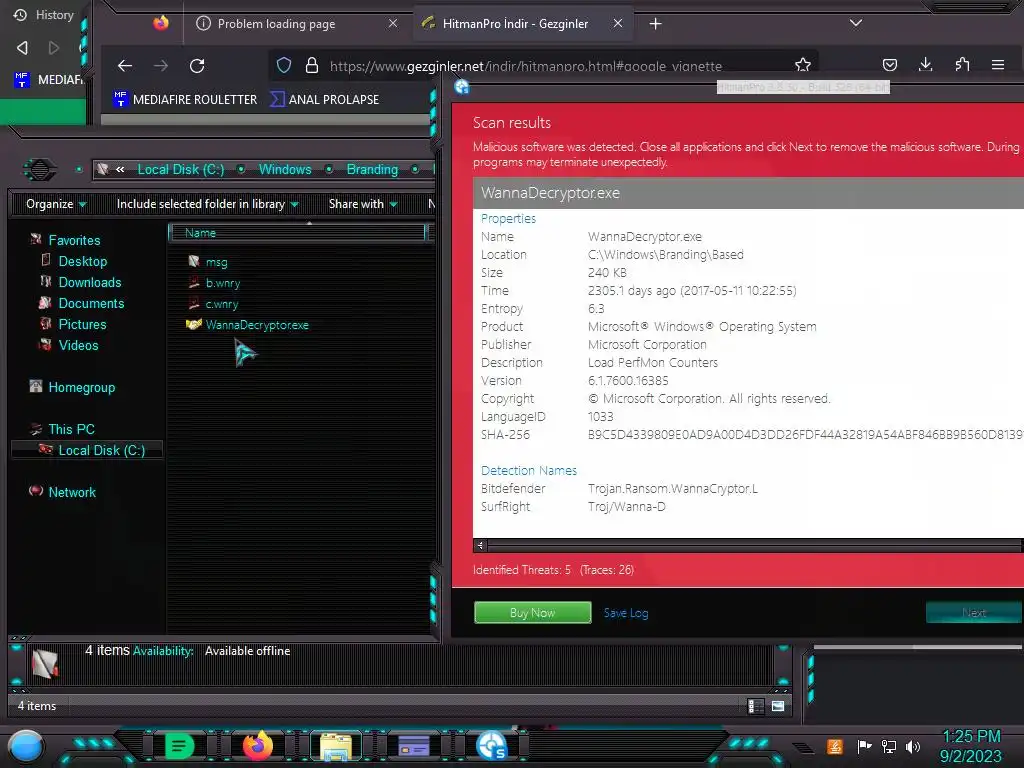Click the Next button in HitmanPro

[x=973, y=613]
